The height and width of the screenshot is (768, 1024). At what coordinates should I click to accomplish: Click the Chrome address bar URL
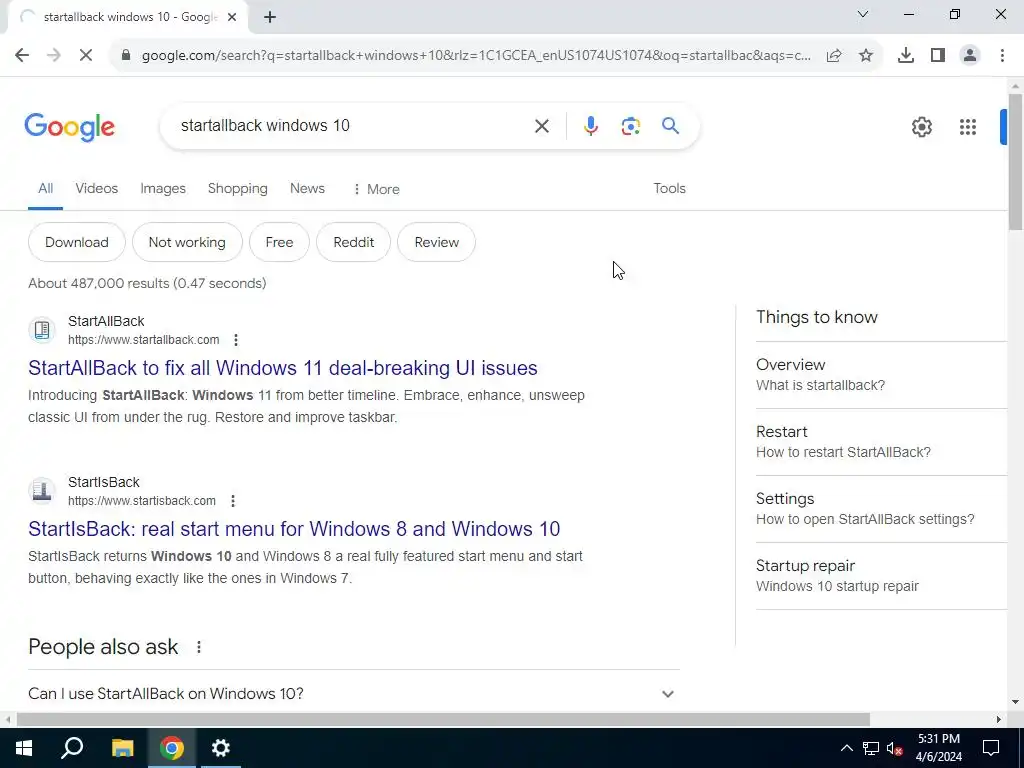coord(476,56)
